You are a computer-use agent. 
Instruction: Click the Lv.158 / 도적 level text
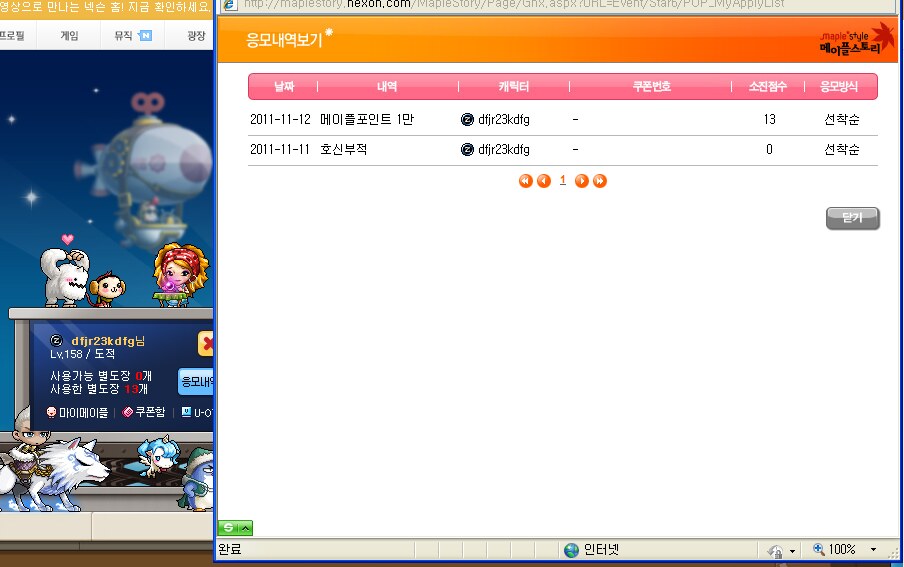(x=82, y=354)
